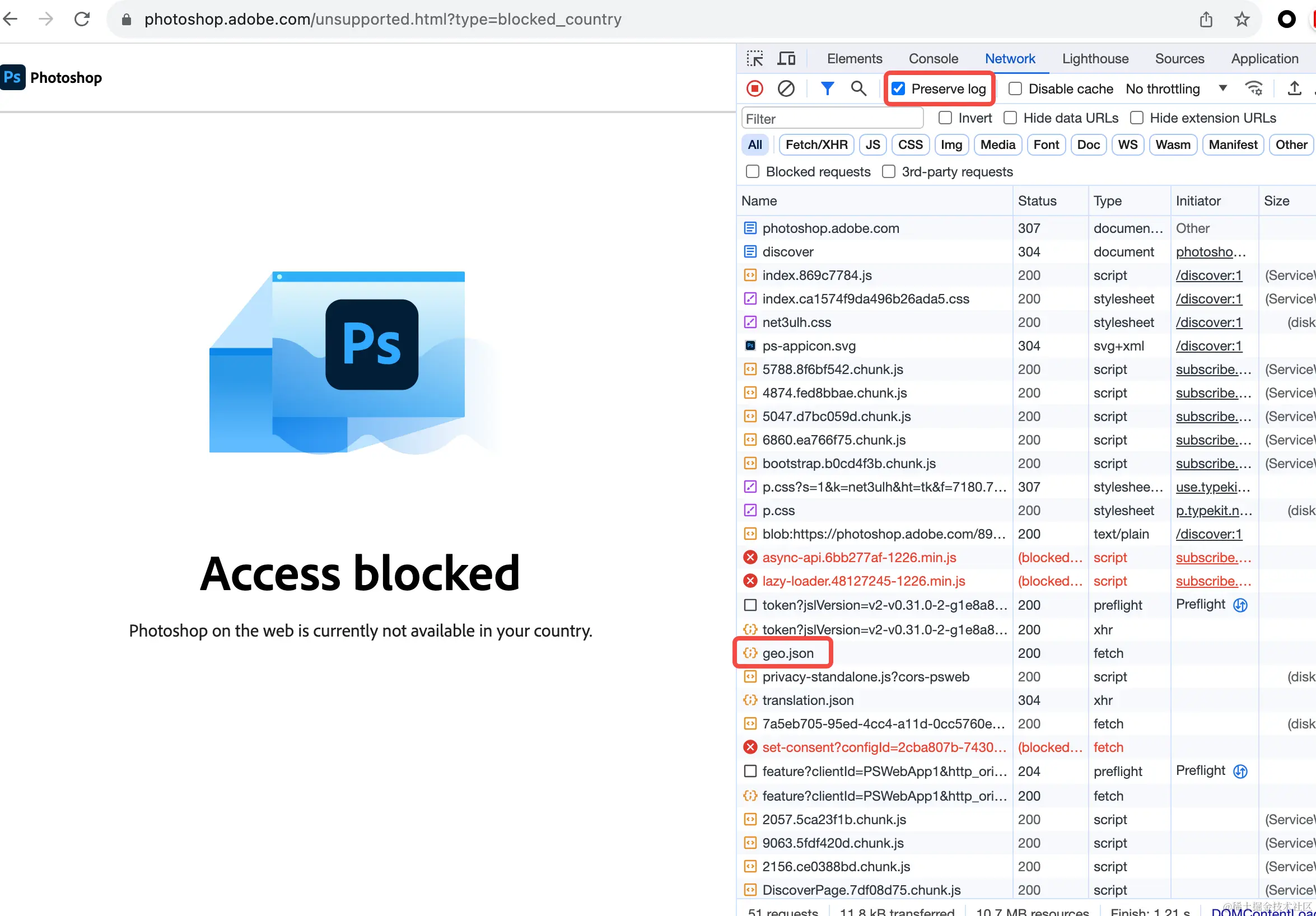Open network search magnifier icon
The height and width of the screenshot is (916, 1316).
click(858, 88)
